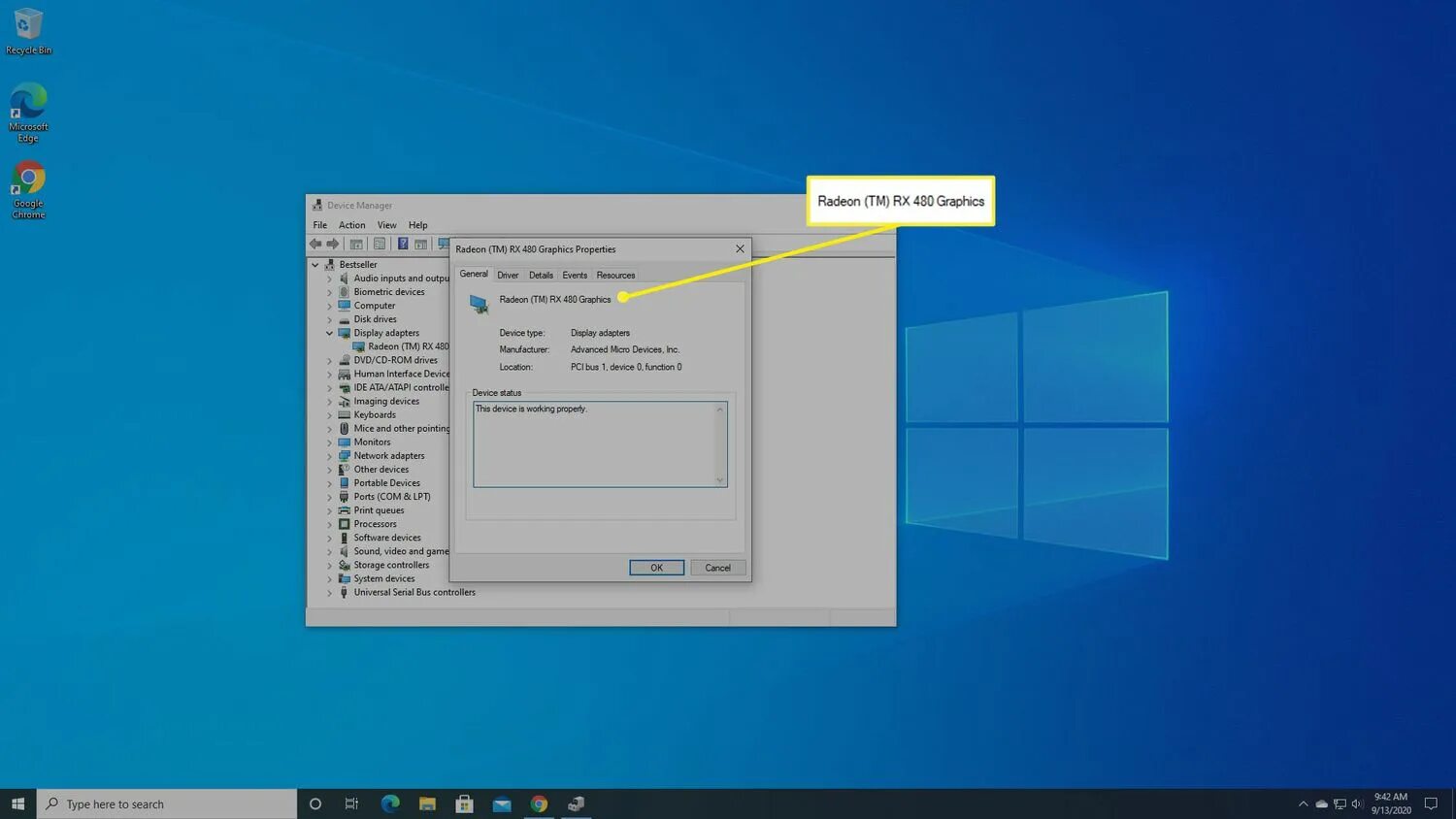1456x819 pixels.
Task: Collapse the Bestseller root node
Action: tap(314, 265)
